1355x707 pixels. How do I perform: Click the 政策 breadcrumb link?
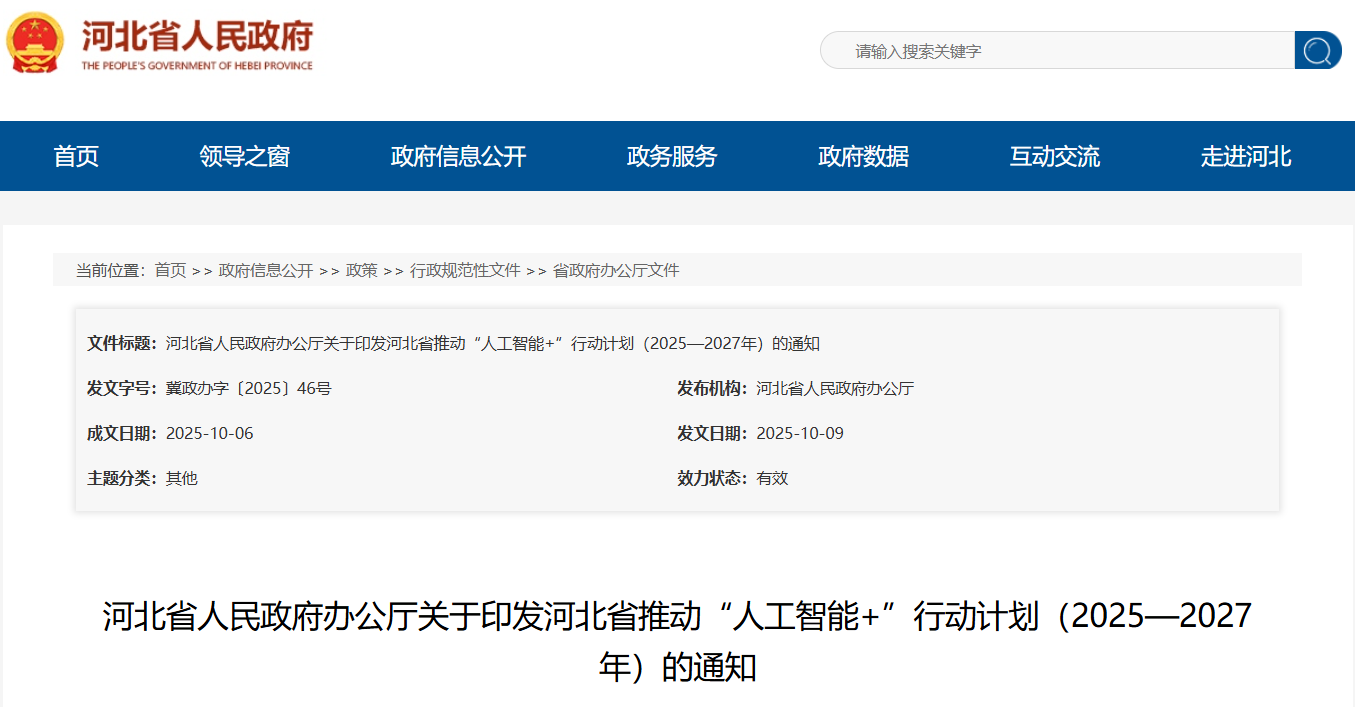click(x=360, y=270)
